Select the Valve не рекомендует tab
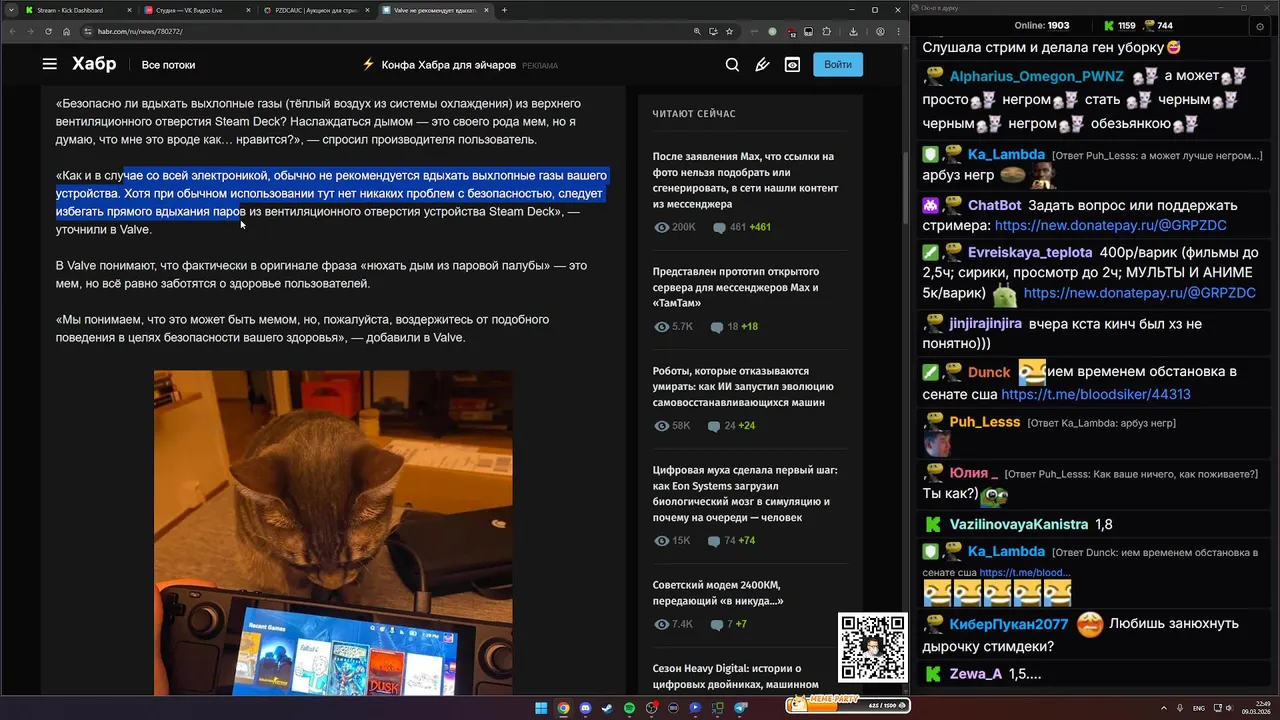This screenshot has height=720, width=1280. [437, 10]
